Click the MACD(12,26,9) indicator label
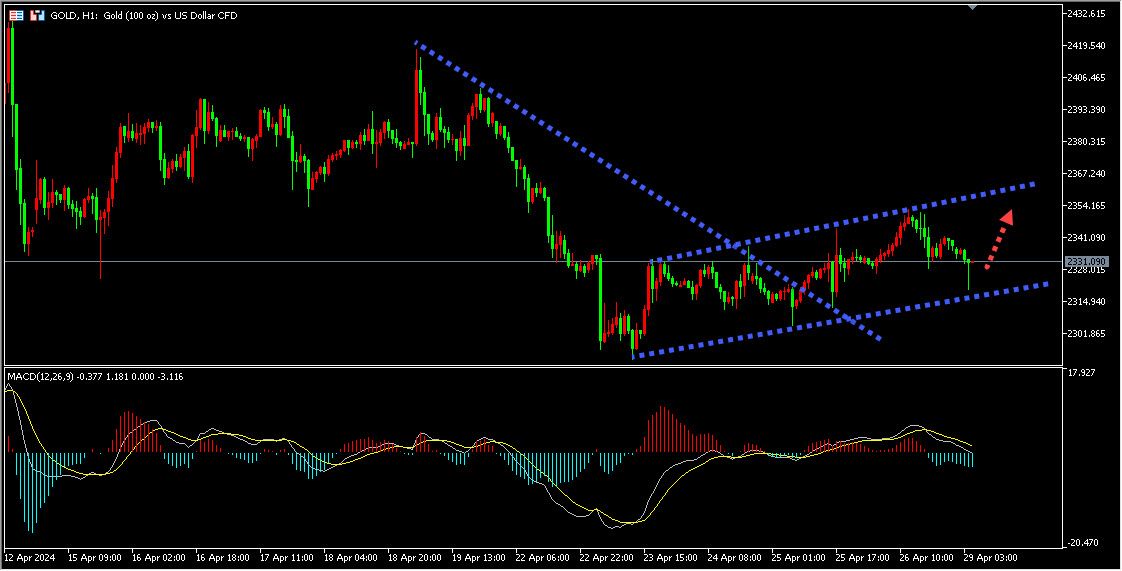The width and height of the screenshot is (1122, 571). (38, 376)
